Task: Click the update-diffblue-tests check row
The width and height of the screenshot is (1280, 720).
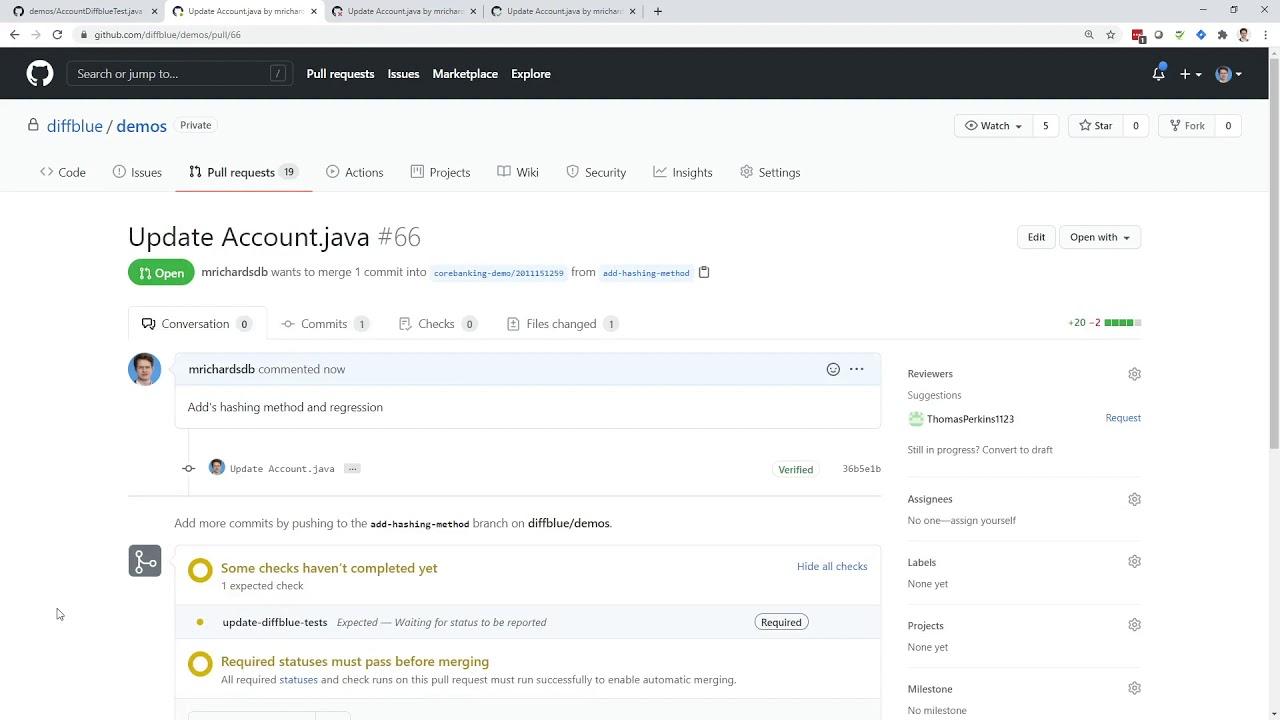Action: [528, 622]
